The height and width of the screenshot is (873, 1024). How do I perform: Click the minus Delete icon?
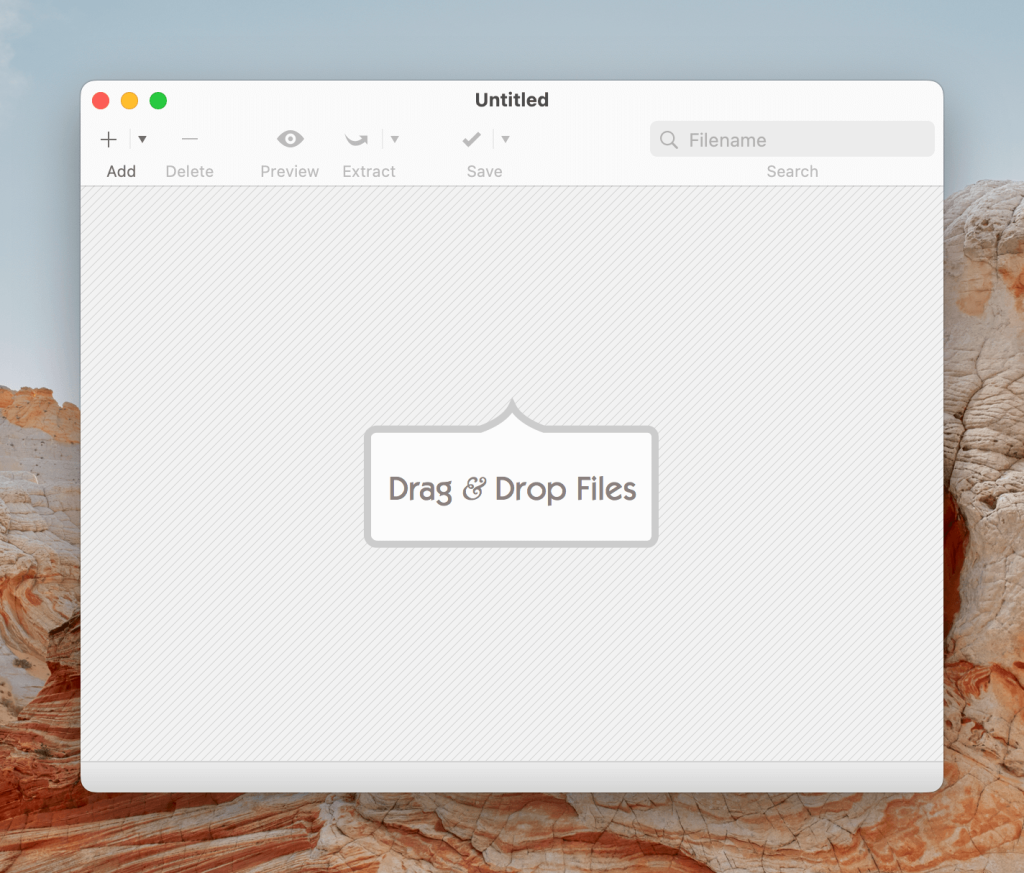point(190,140)
